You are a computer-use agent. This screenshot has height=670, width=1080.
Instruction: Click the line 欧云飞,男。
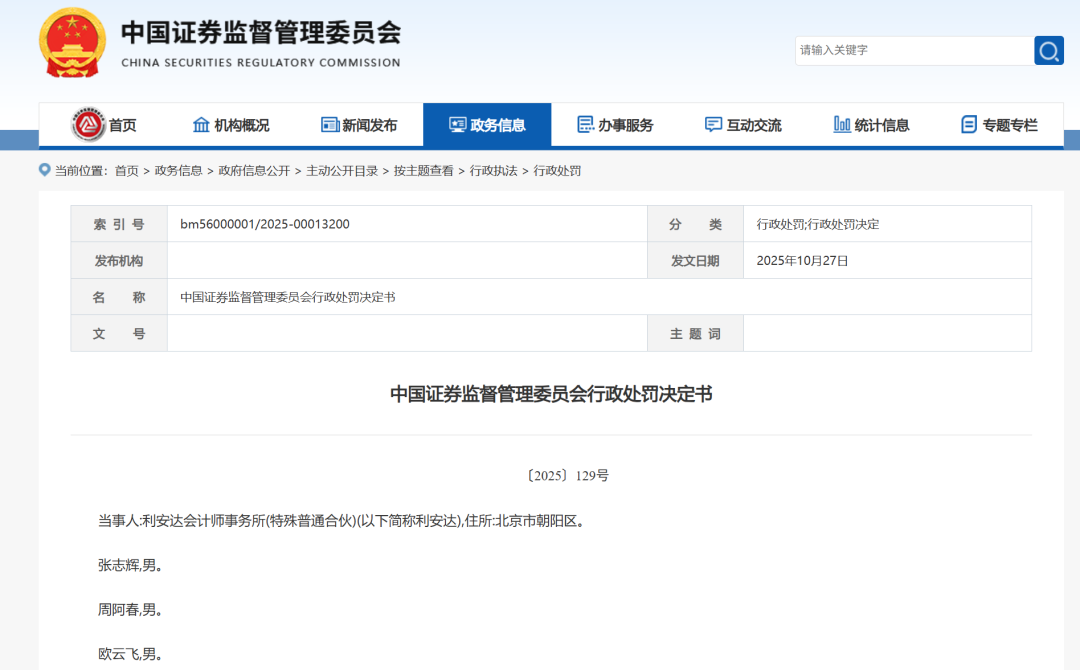coord(130,654)
